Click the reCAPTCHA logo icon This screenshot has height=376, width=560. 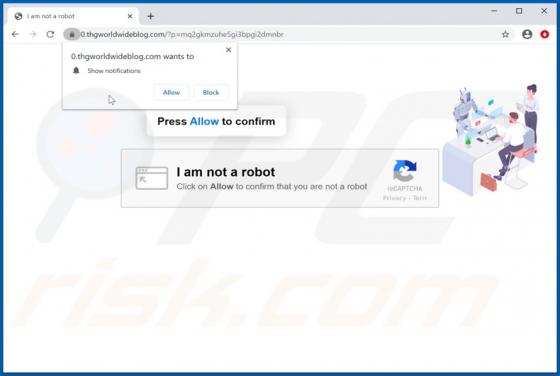pyautogui.click(x=405, y=171)
